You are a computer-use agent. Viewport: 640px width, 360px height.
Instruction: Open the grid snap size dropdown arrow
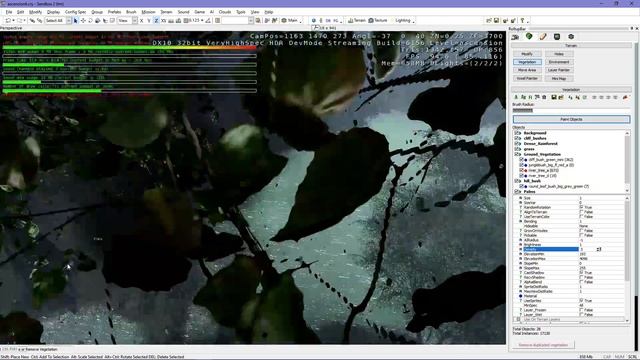click(x=202, y=20)
